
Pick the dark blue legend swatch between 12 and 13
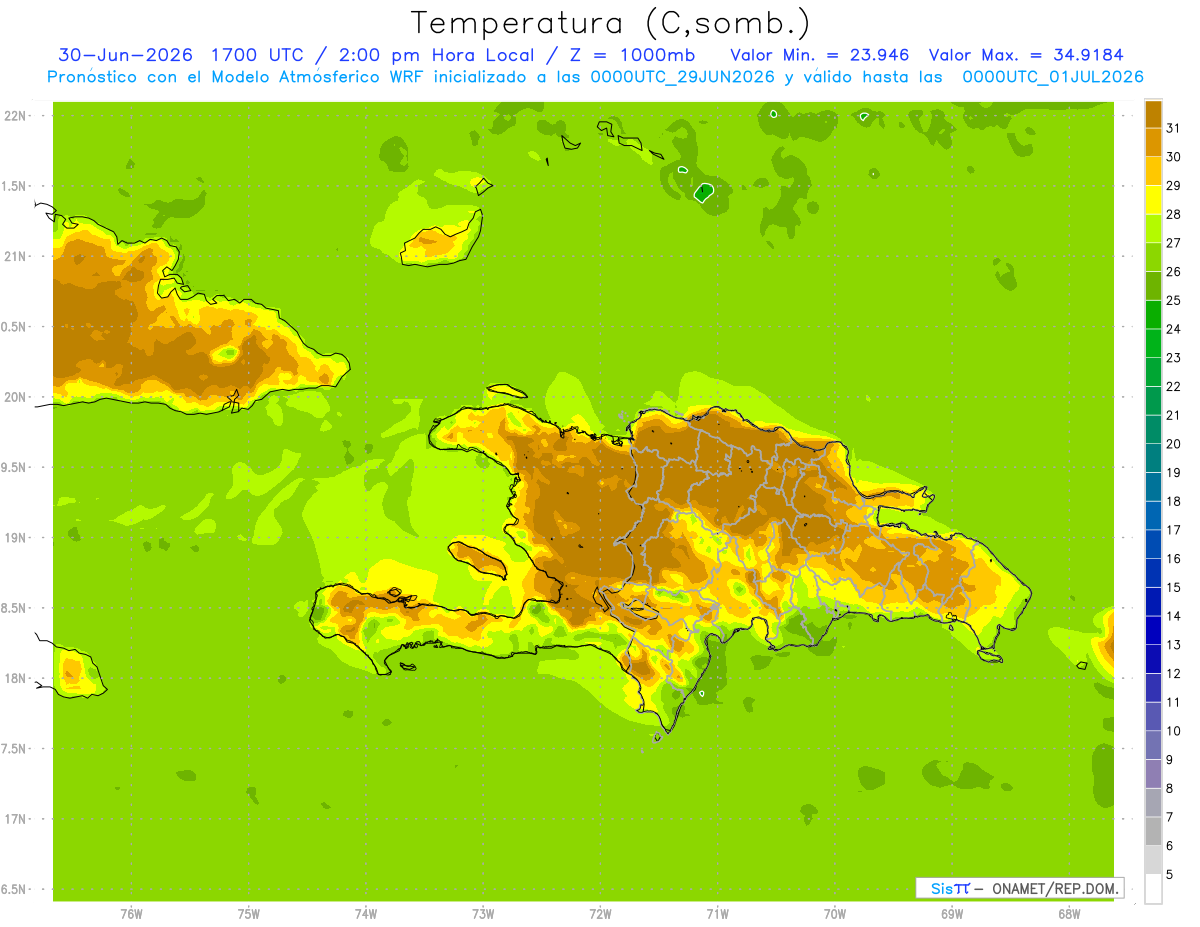(1153, 659)
